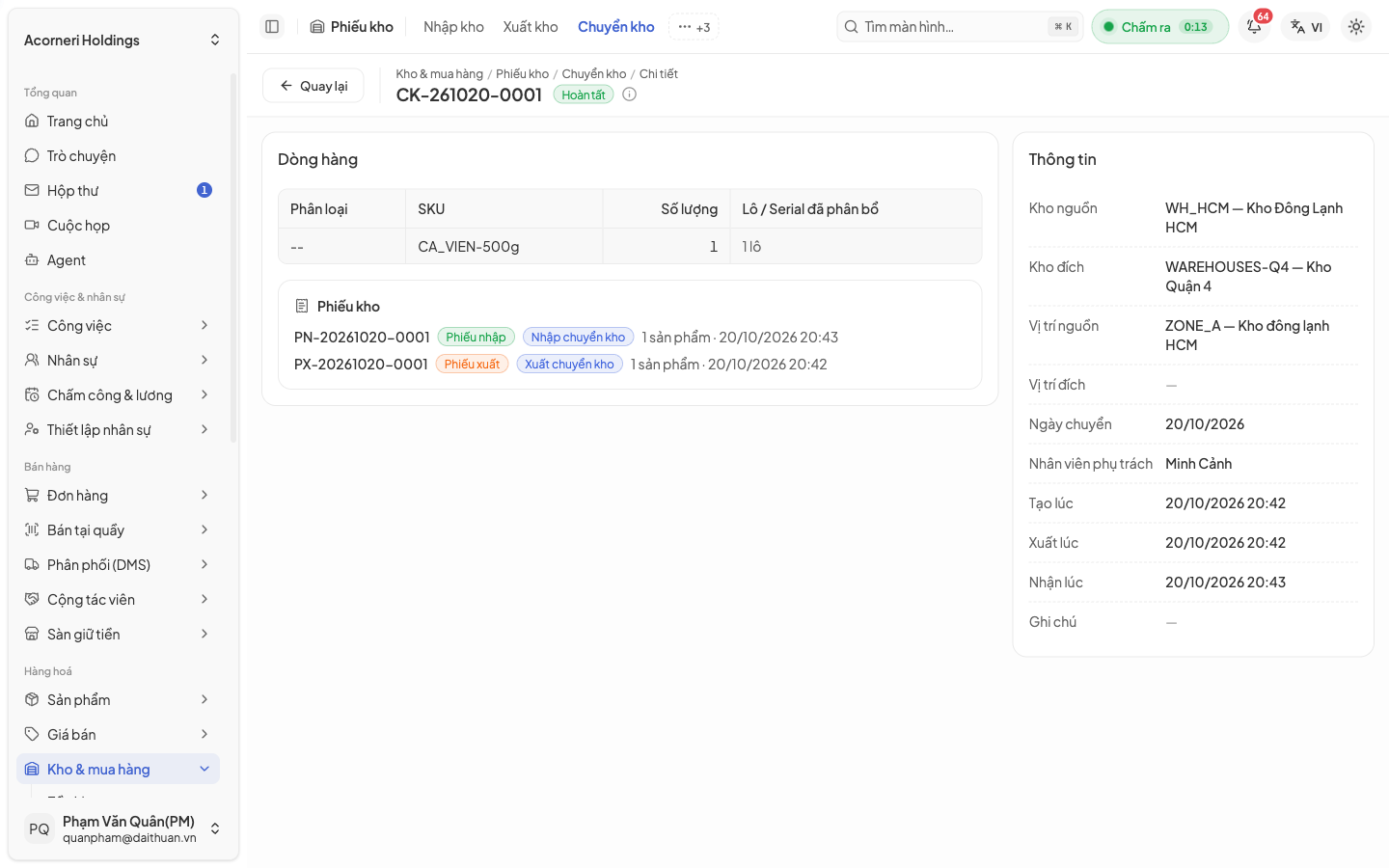
Task: Switch language using VI translate icon
Action: pos(1307,27)
